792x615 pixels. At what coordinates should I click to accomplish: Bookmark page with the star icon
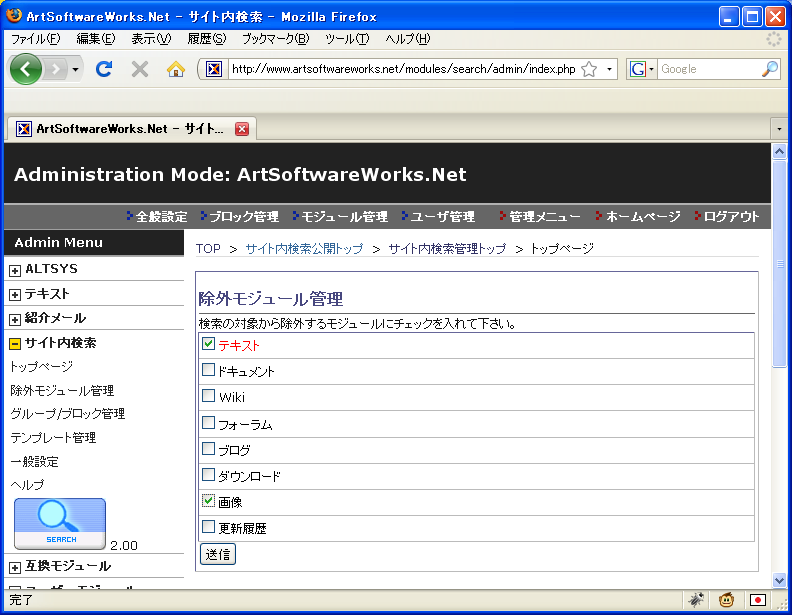[590, 69]
